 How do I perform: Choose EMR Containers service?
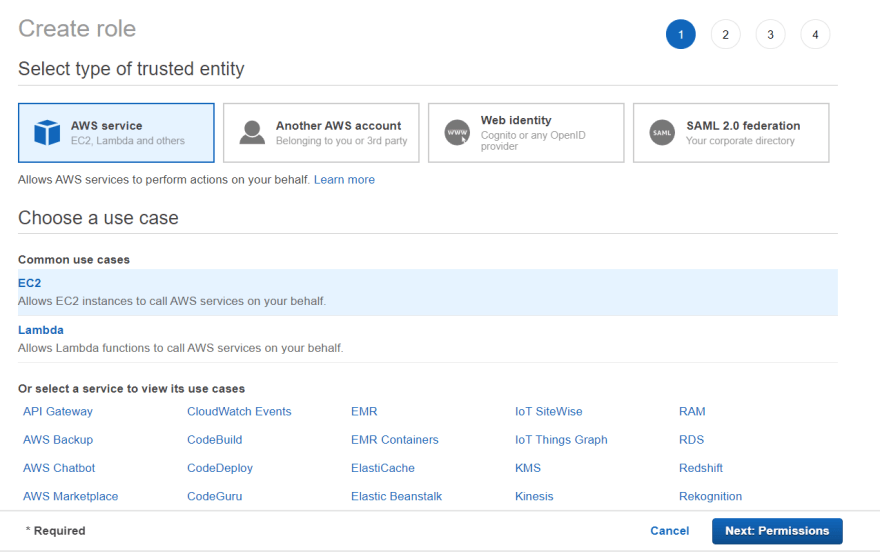395,440
